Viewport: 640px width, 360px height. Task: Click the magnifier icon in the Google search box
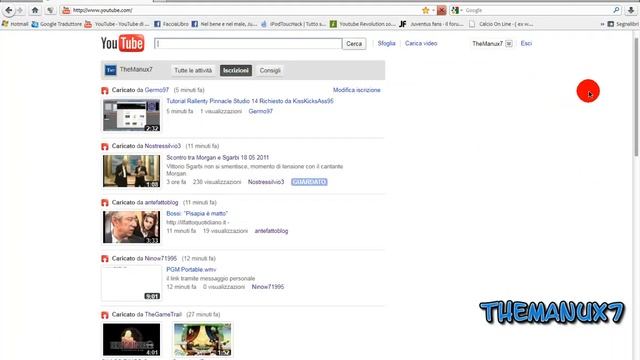pyautogui.click(x=616, y=10)
